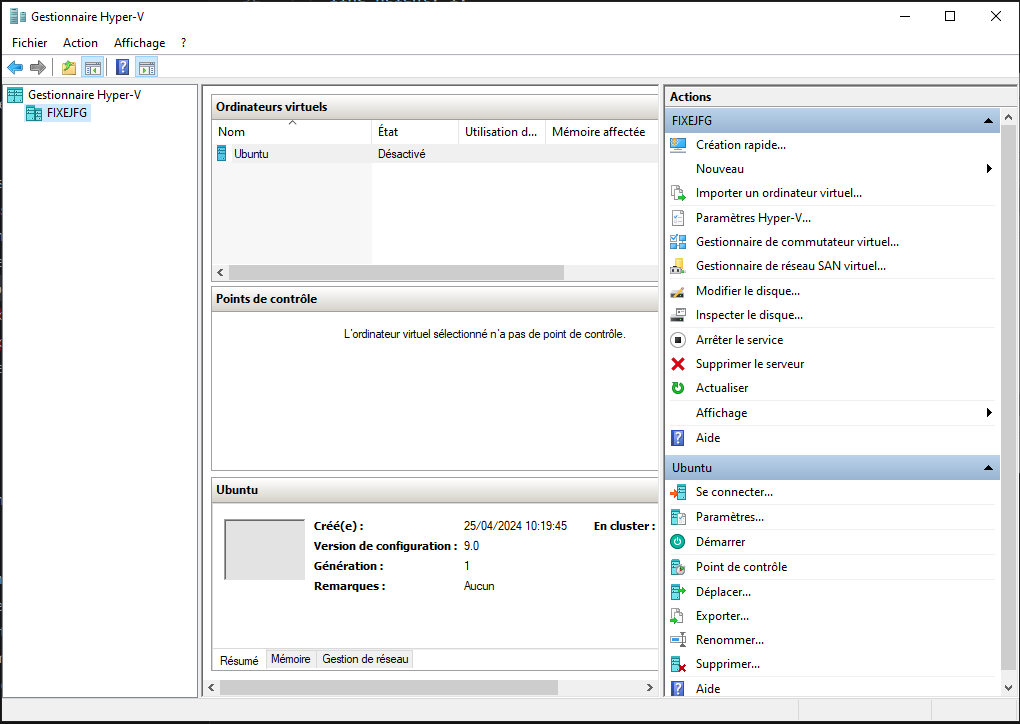Open the Action menu

click(x=81, y=43)
